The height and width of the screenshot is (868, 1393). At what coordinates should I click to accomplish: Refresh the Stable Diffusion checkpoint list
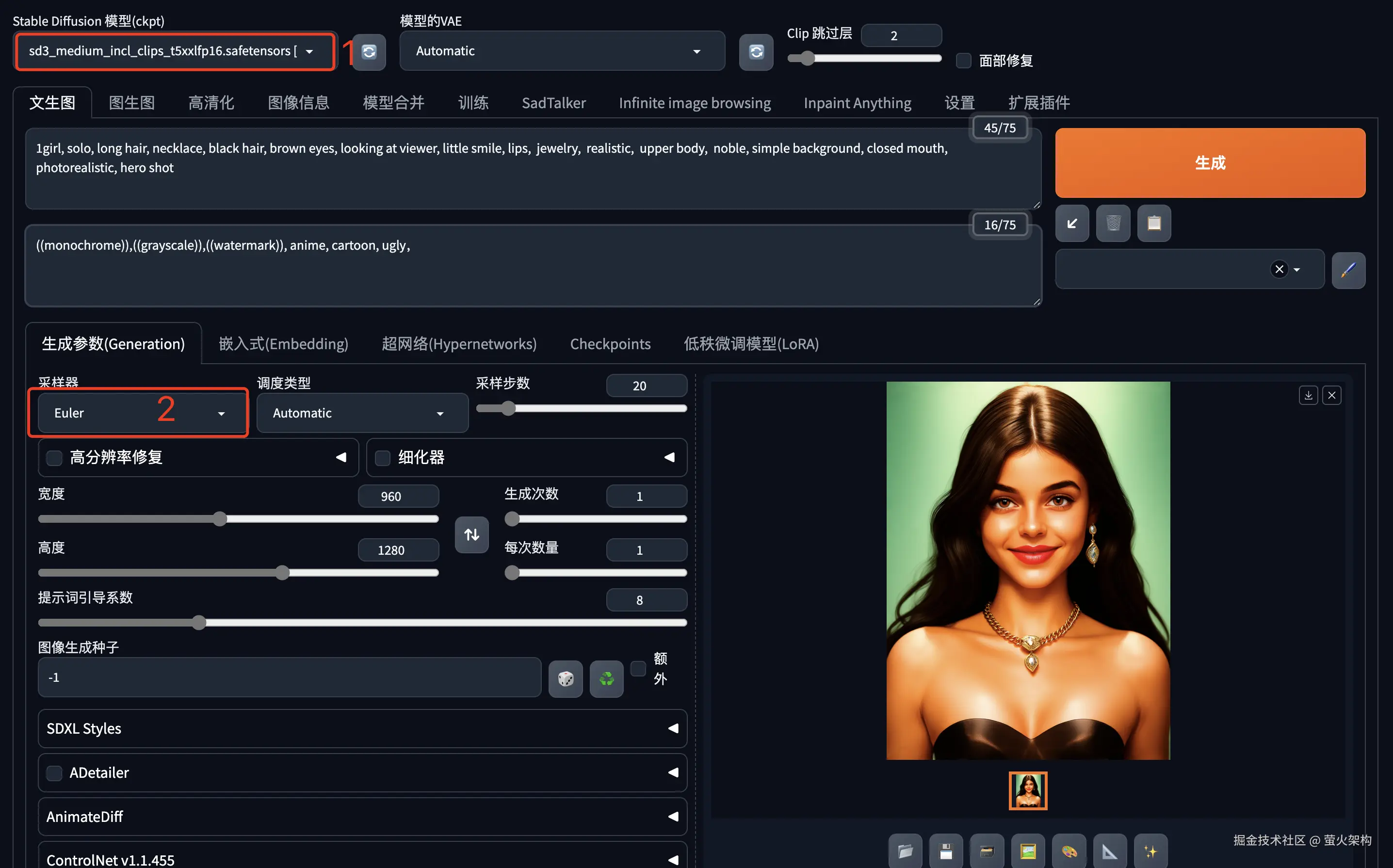369,52
